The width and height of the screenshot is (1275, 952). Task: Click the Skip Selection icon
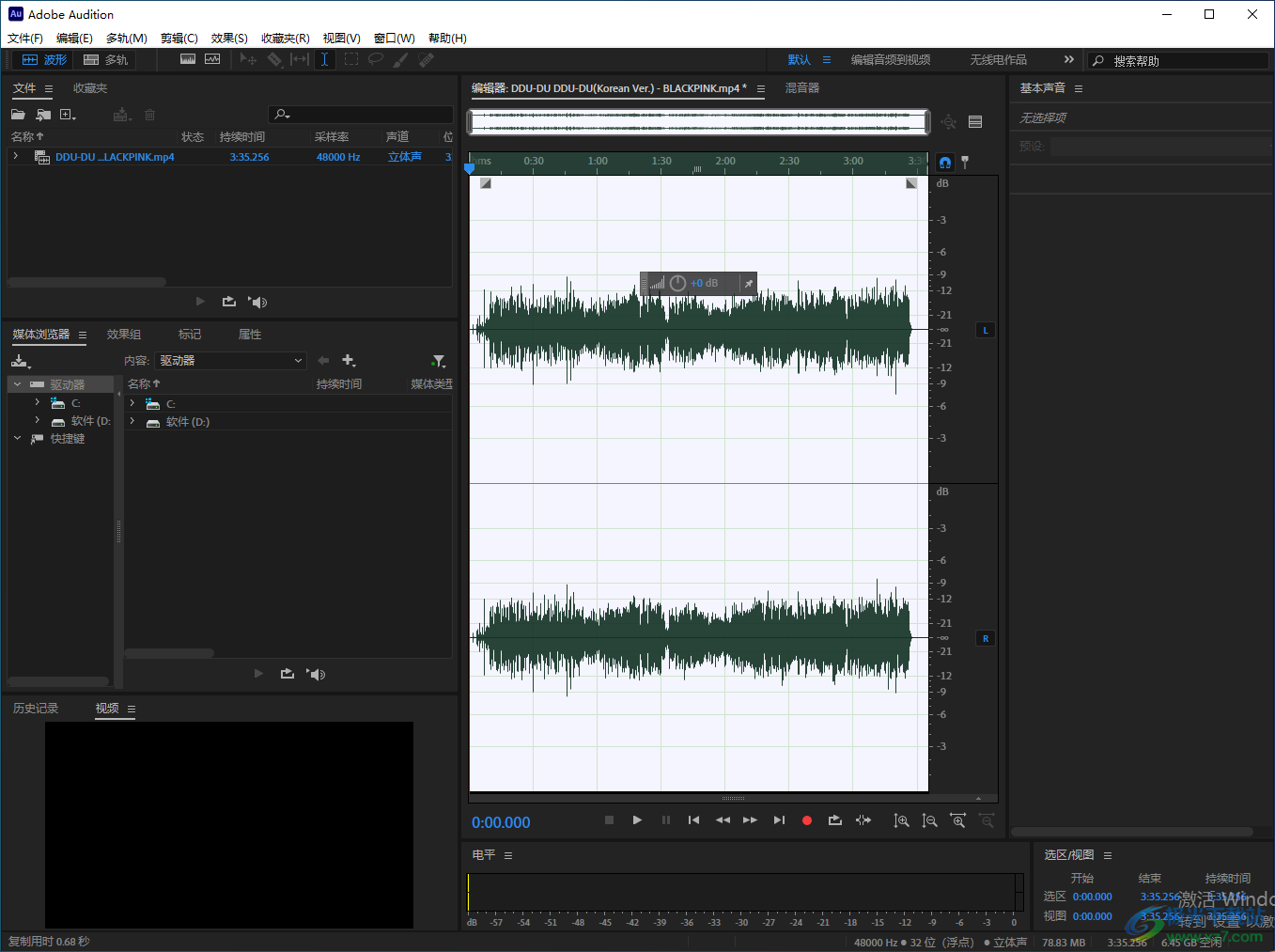pyautogui.click(x=863, y=820)
